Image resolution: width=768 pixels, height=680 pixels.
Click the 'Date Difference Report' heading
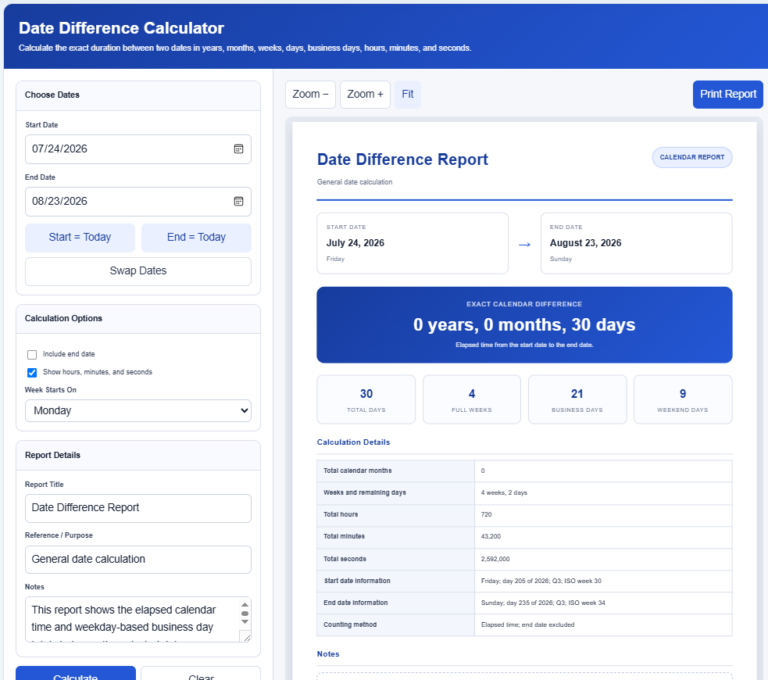[x=403, y=160]
